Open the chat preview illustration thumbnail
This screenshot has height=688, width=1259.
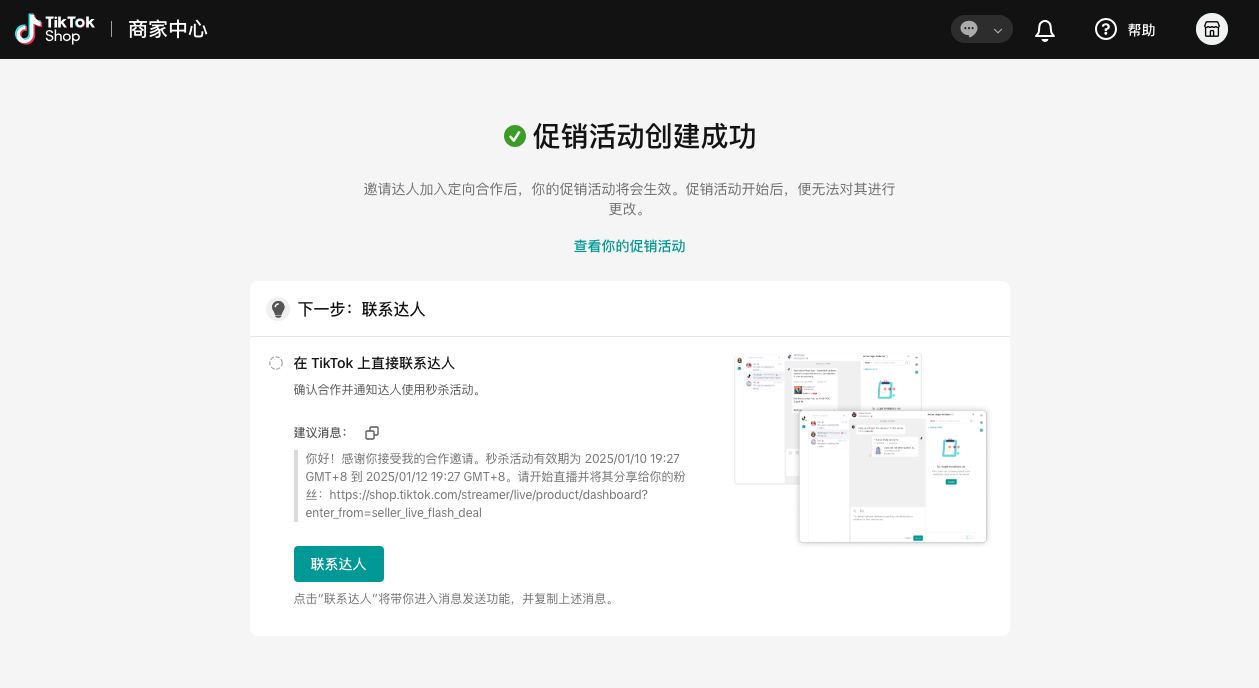860,448
